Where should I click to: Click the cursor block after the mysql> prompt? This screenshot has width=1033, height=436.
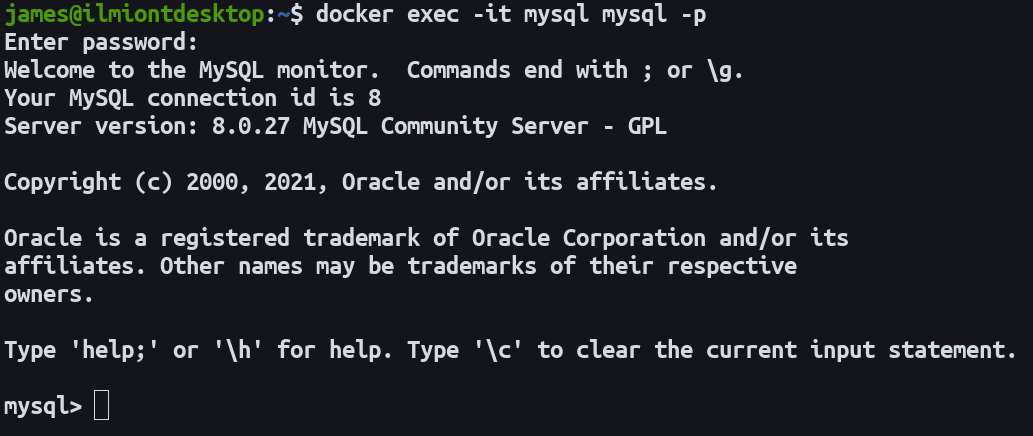(101, 407)
